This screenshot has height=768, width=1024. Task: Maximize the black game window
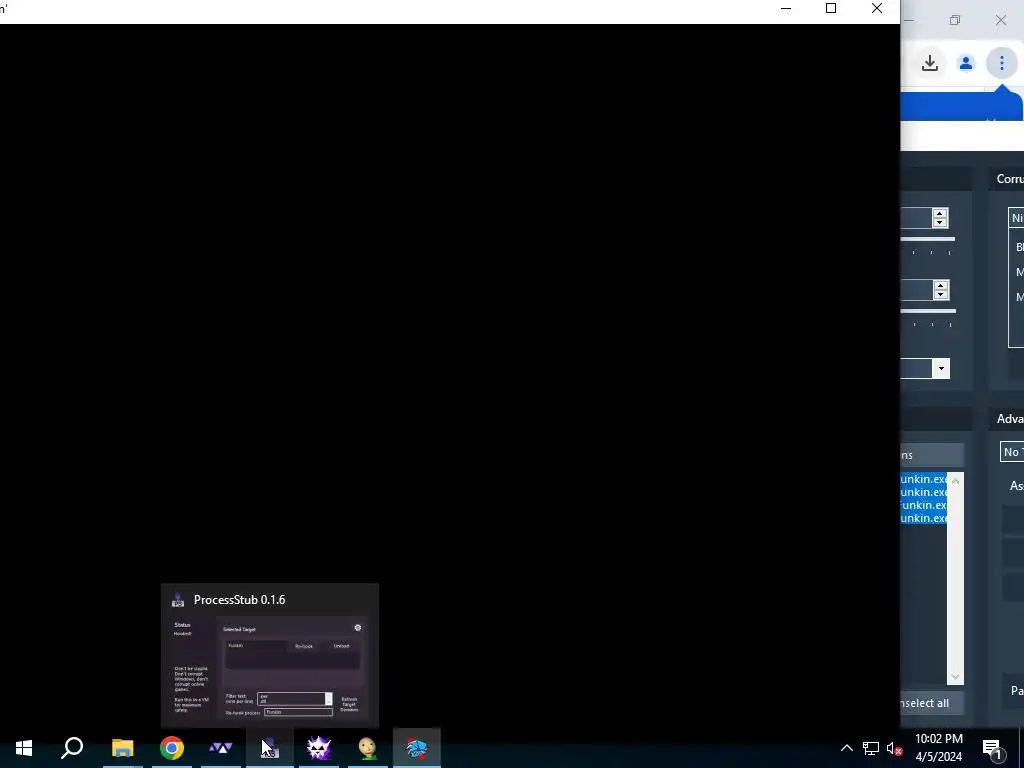(831, 8)
